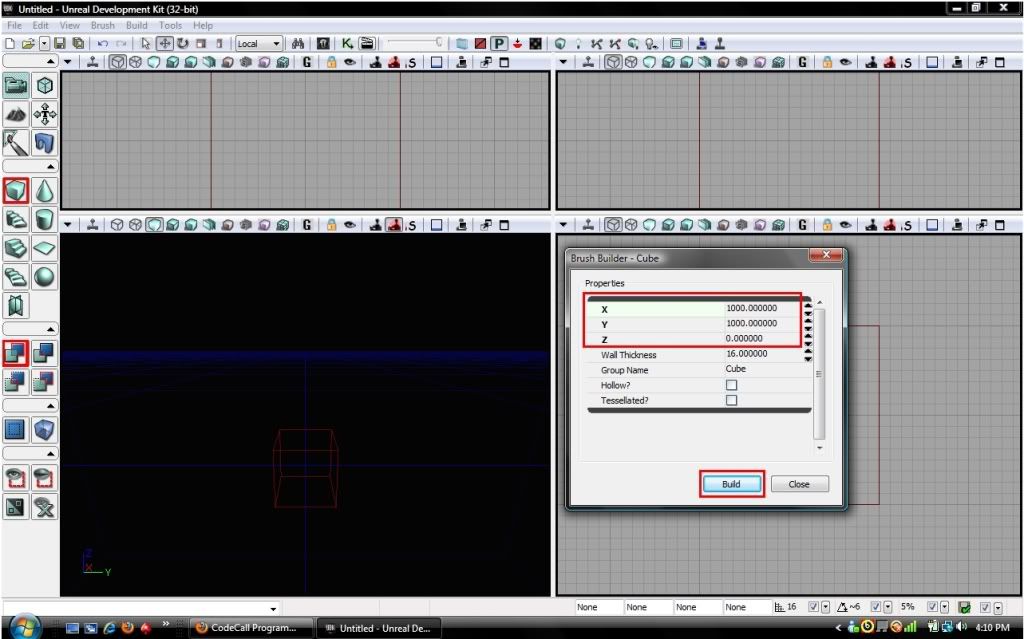This screenshot has height=639, width=1024.
Task: Open the dropdown arrow next to the Open icon
Action: click(x=44, y=43)
